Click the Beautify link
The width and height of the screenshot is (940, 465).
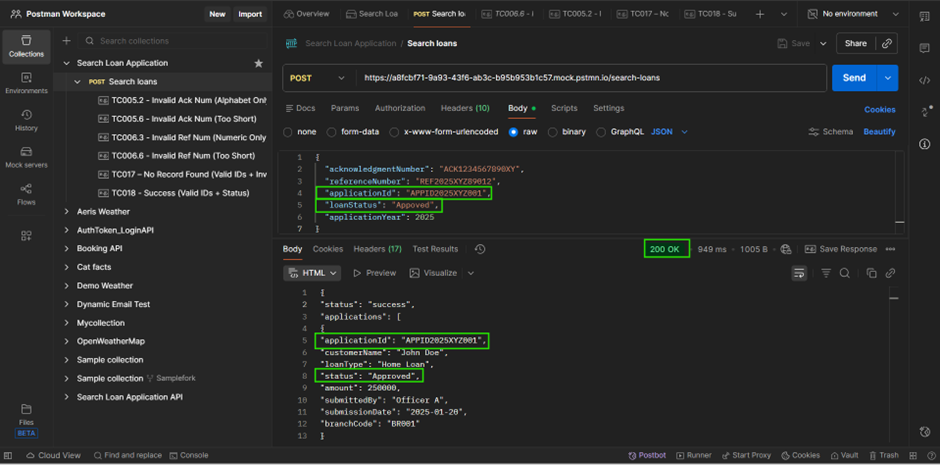[879, 132]
